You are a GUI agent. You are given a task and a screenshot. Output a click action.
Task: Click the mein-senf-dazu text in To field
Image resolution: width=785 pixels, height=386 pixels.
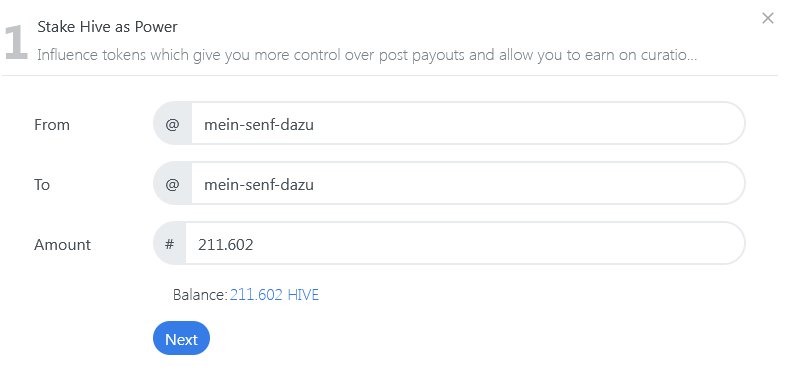[259, 184]
